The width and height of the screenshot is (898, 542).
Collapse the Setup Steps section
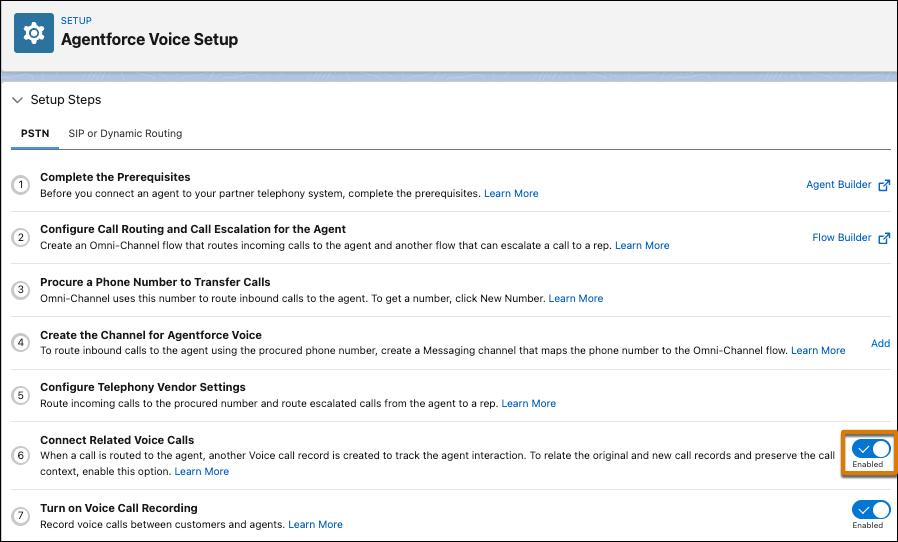[x=17, y=100]
